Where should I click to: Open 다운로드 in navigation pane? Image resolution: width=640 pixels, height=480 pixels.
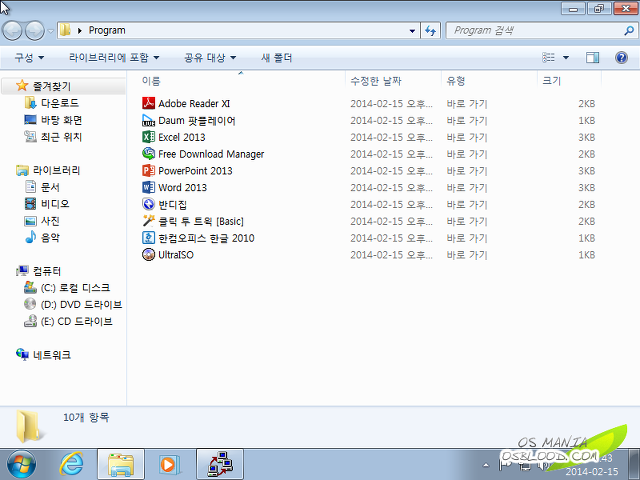click(x=60, y=103)
